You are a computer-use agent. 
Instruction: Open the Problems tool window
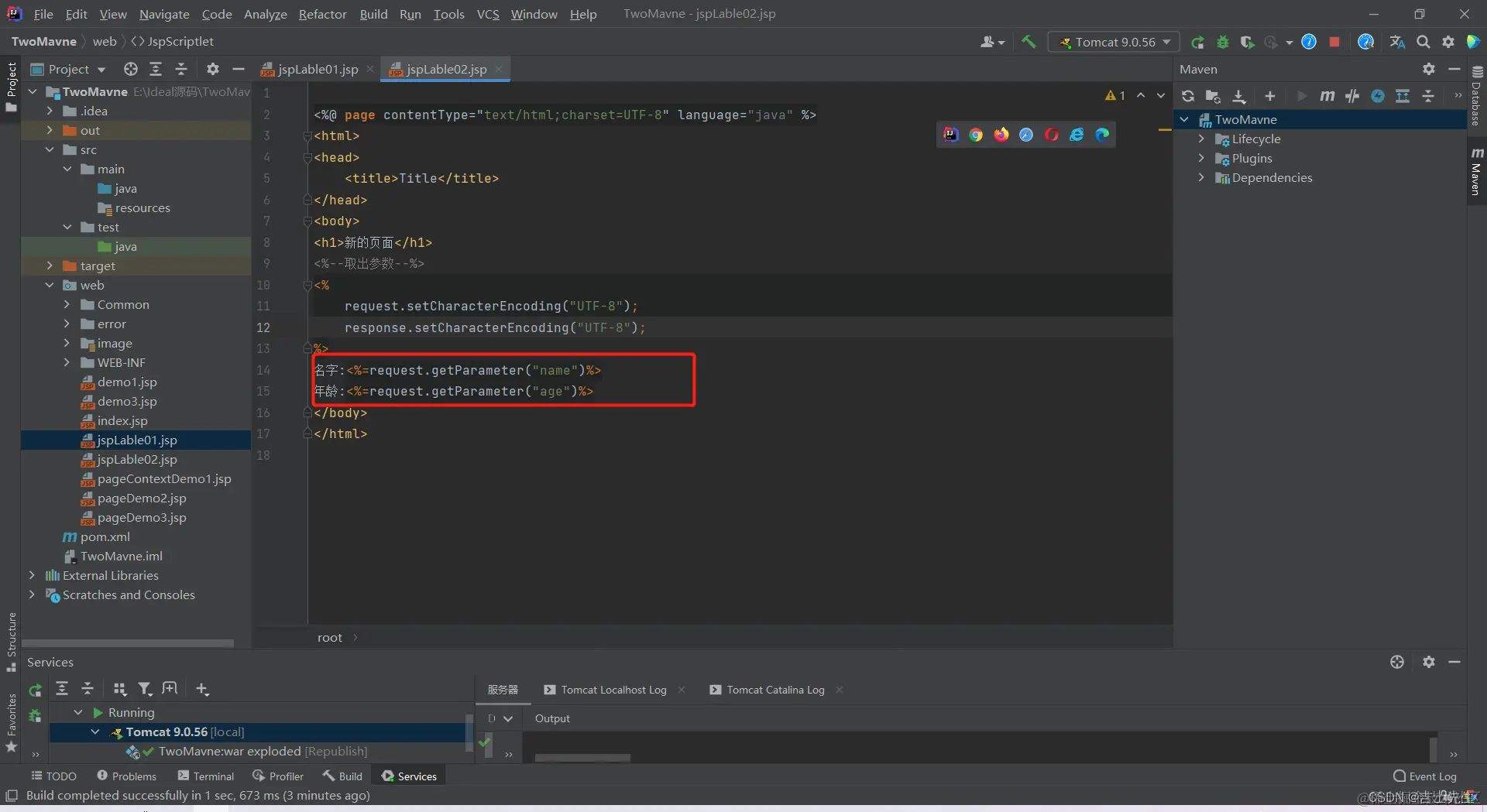126,776
